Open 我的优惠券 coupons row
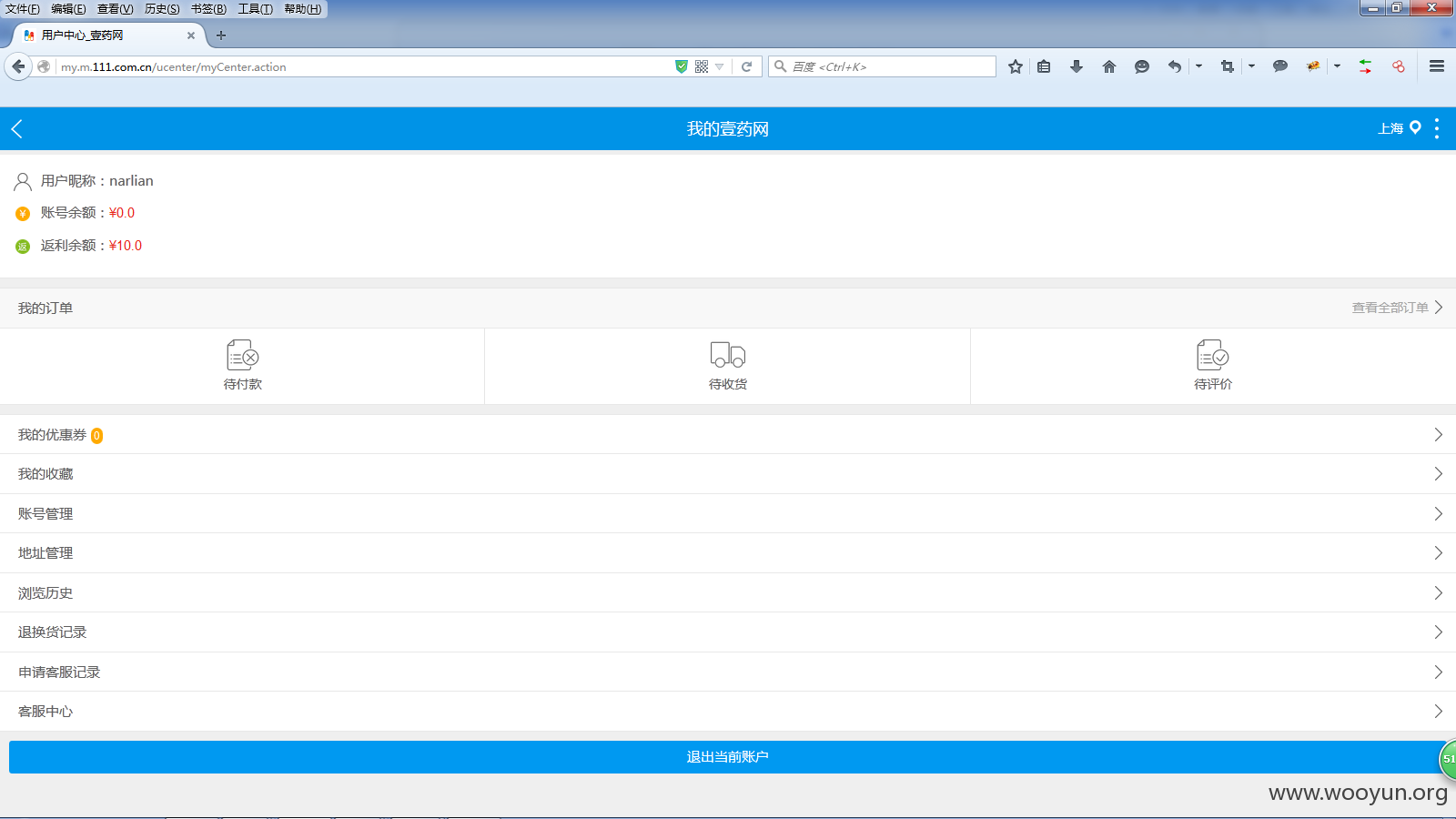Image resolution: width=1456 pixels, height=819 pixels. point(728,435)
